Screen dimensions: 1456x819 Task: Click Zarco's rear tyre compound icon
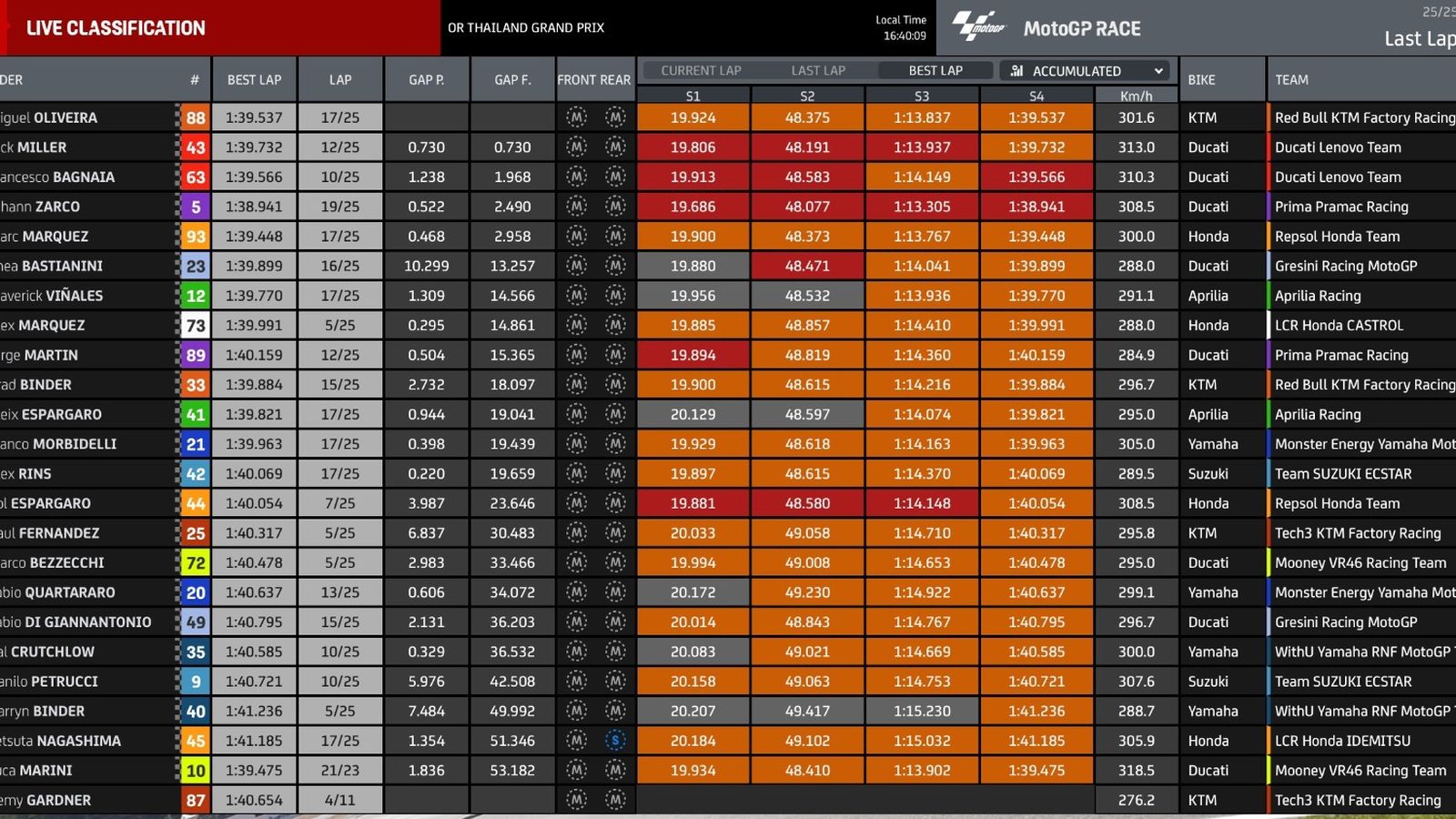point(616,207)
